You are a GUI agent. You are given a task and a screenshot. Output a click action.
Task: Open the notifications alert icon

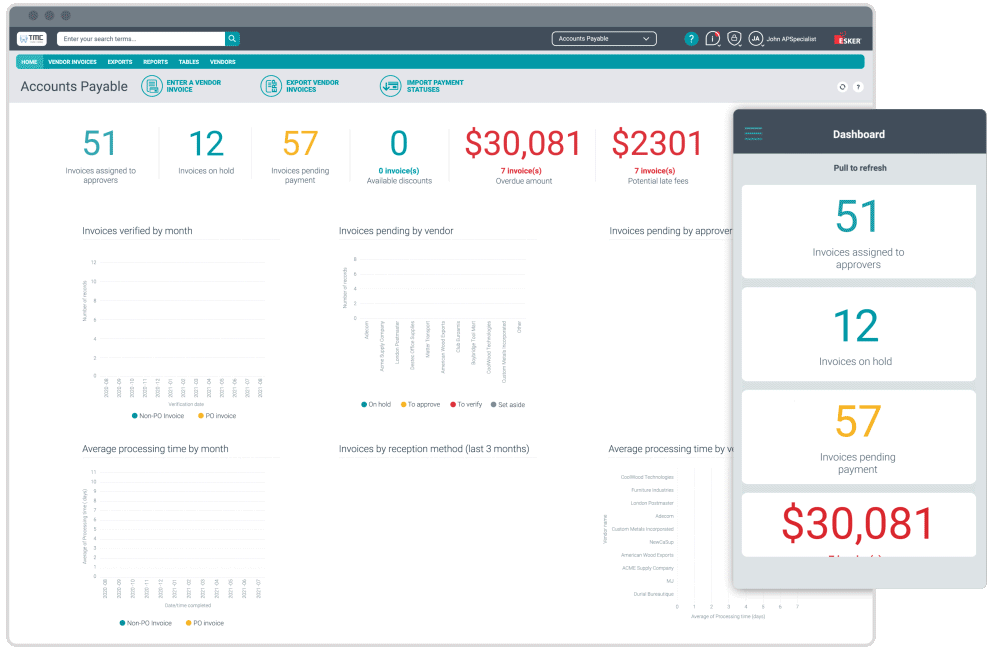(x=713, y=39)
